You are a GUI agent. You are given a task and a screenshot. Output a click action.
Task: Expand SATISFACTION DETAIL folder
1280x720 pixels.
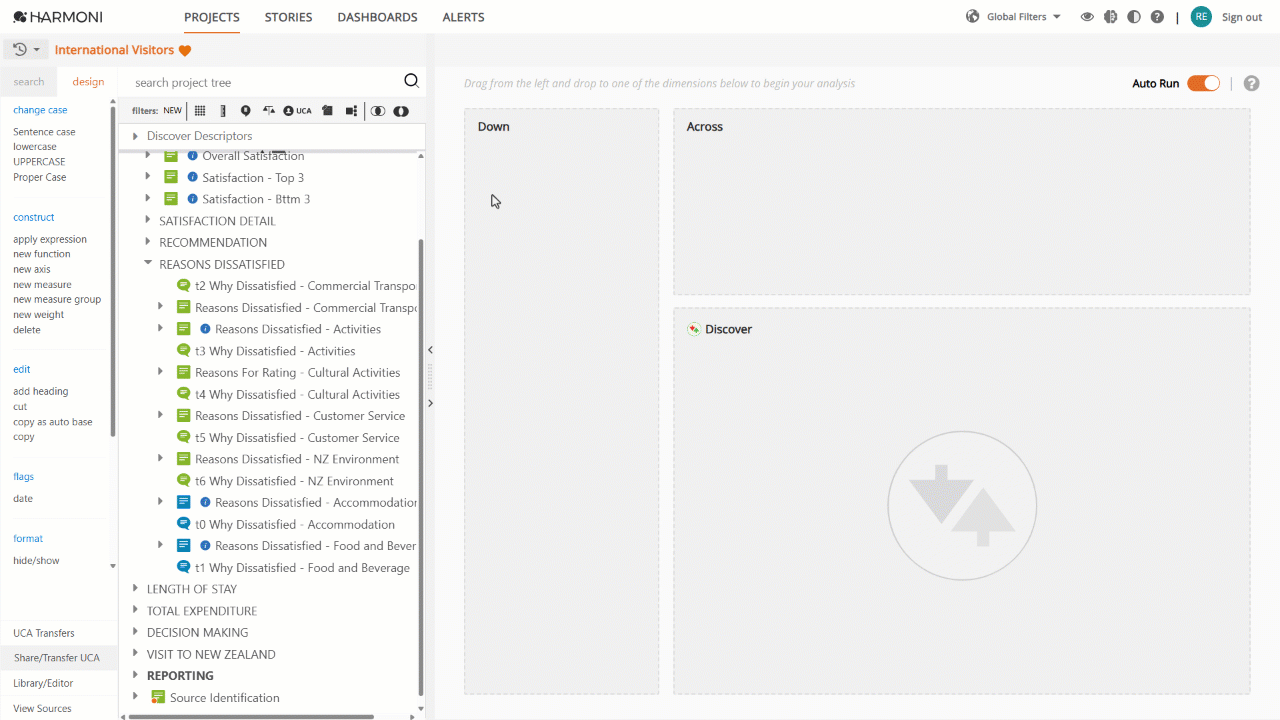(x=148, y=221)
